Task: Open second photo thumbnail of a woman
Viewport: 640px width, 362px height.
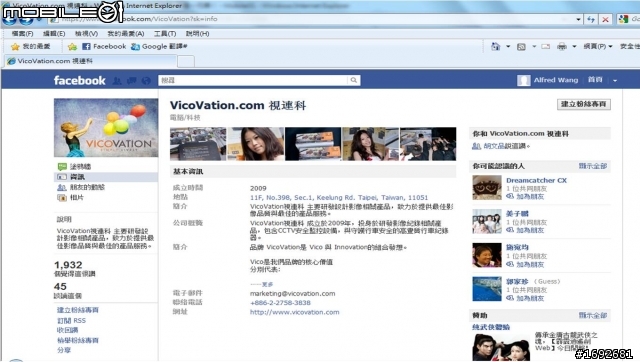Action: pos(256,144)
